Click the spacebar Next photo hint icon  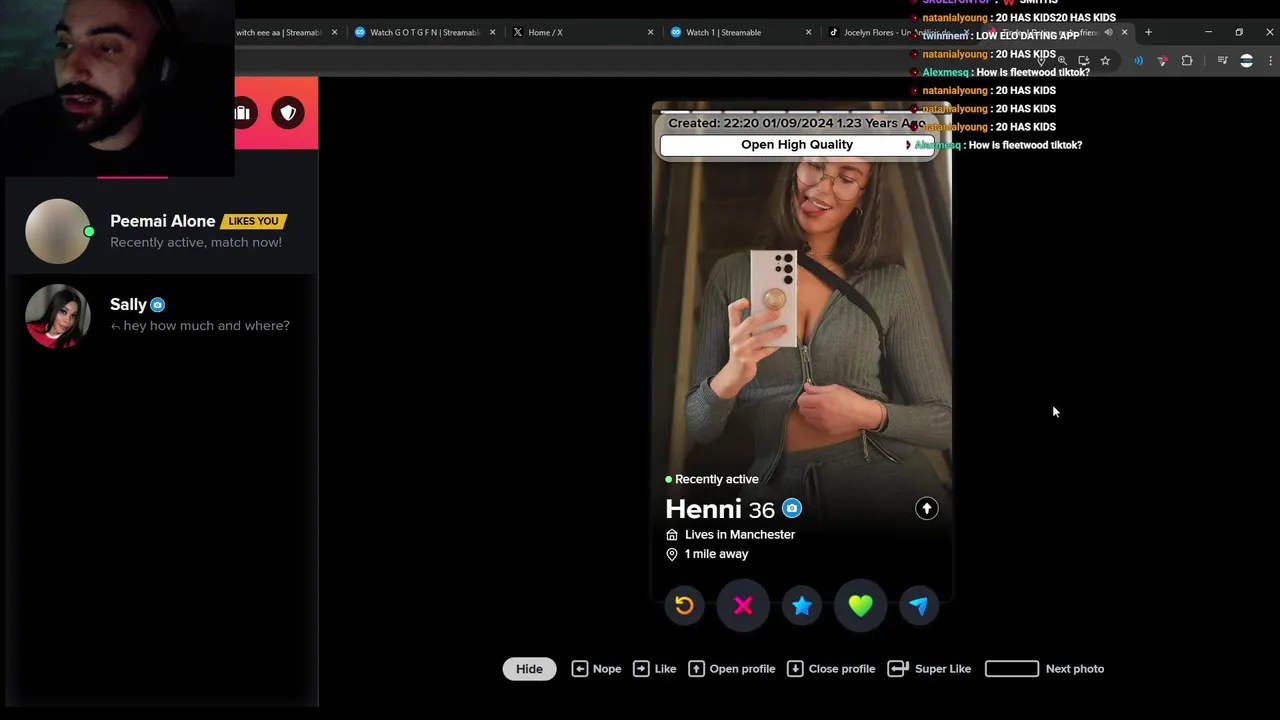1012,669
